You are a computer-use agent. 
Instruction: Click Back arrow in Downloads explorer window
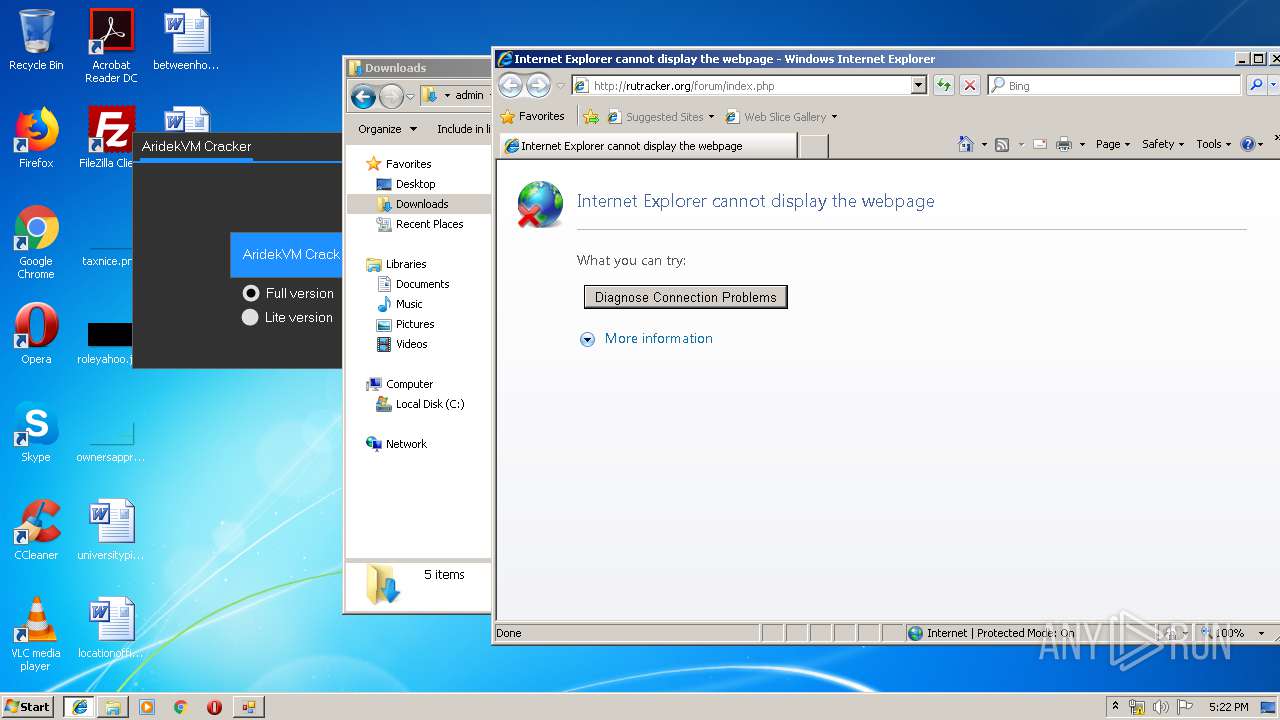(x=363, y=96)
